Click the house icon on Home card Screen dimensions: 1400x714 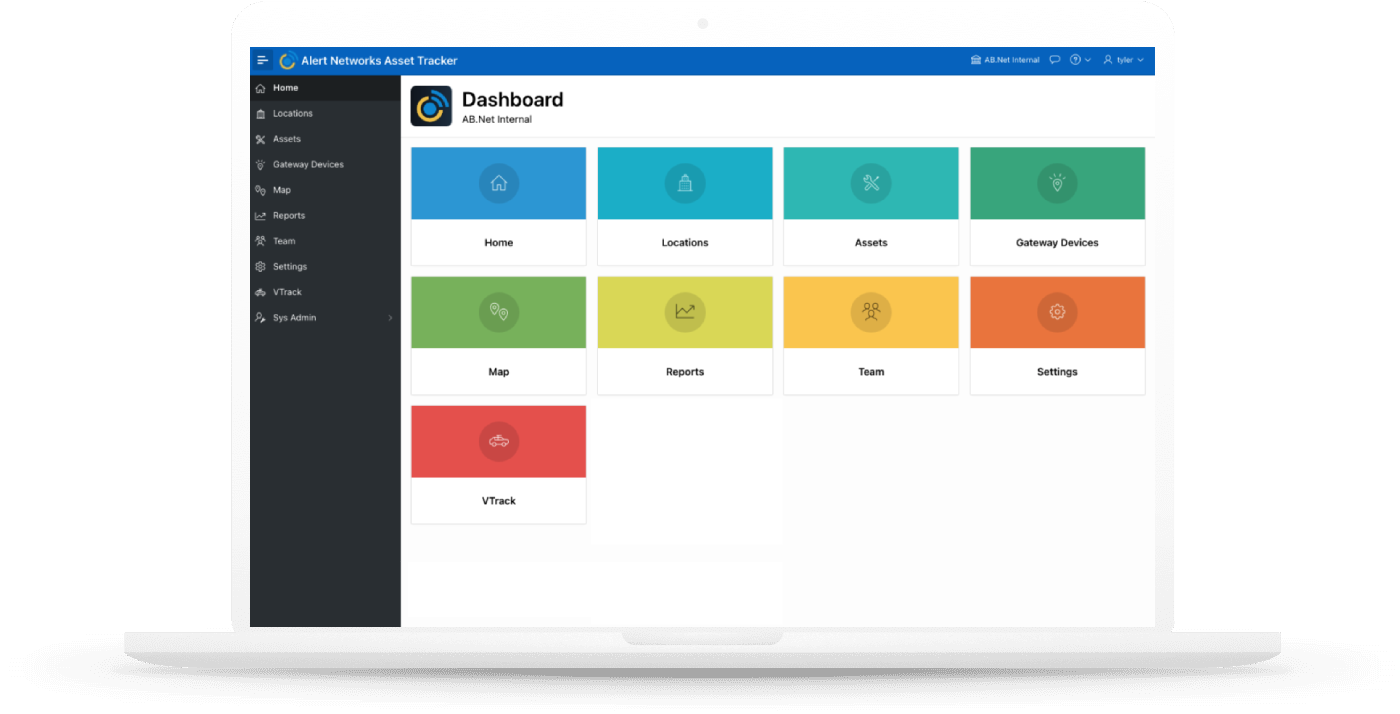click(x=499, y=184)
